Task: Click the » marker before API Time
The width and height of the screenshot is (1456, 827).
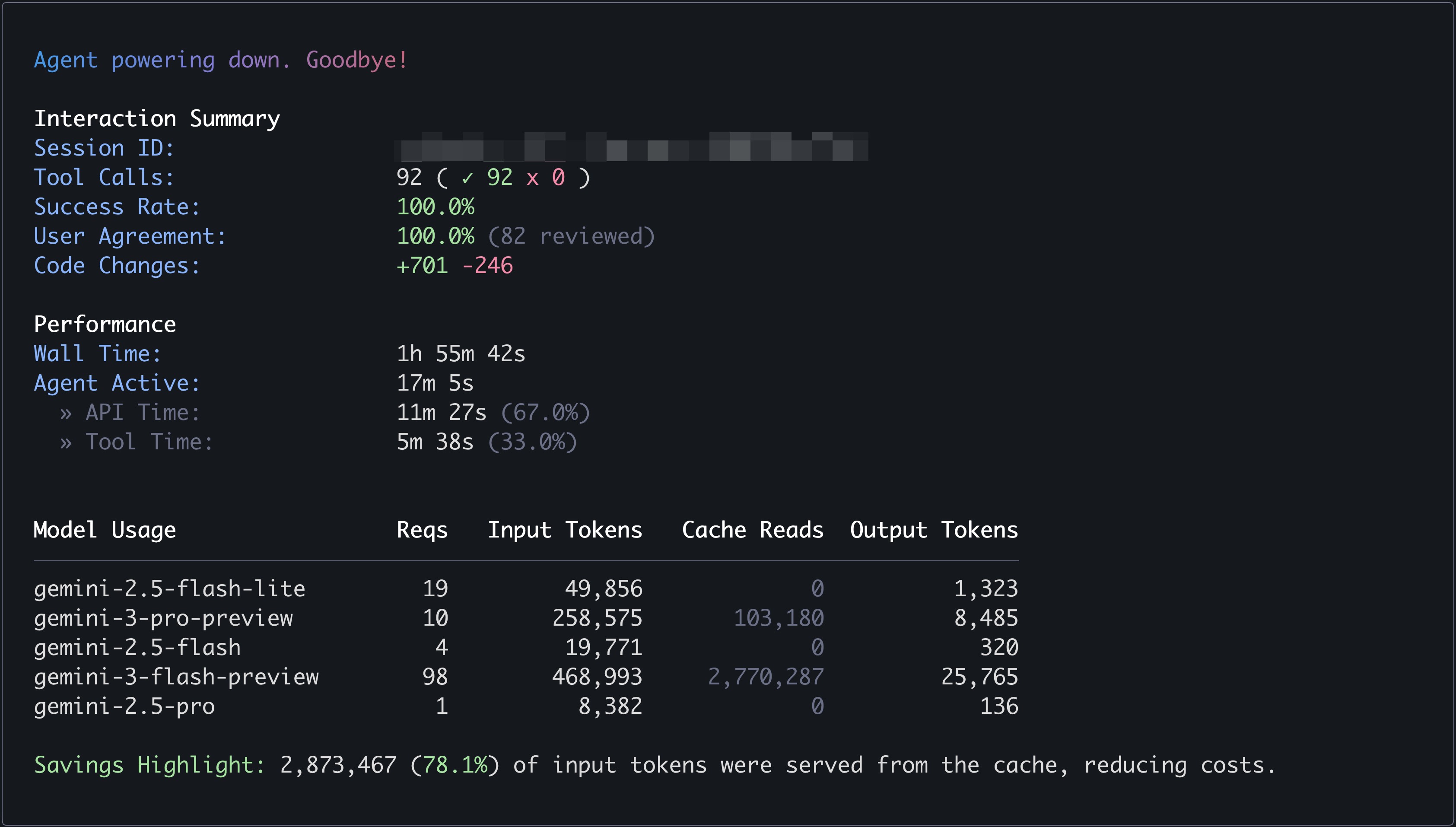Action: (66, 413)
